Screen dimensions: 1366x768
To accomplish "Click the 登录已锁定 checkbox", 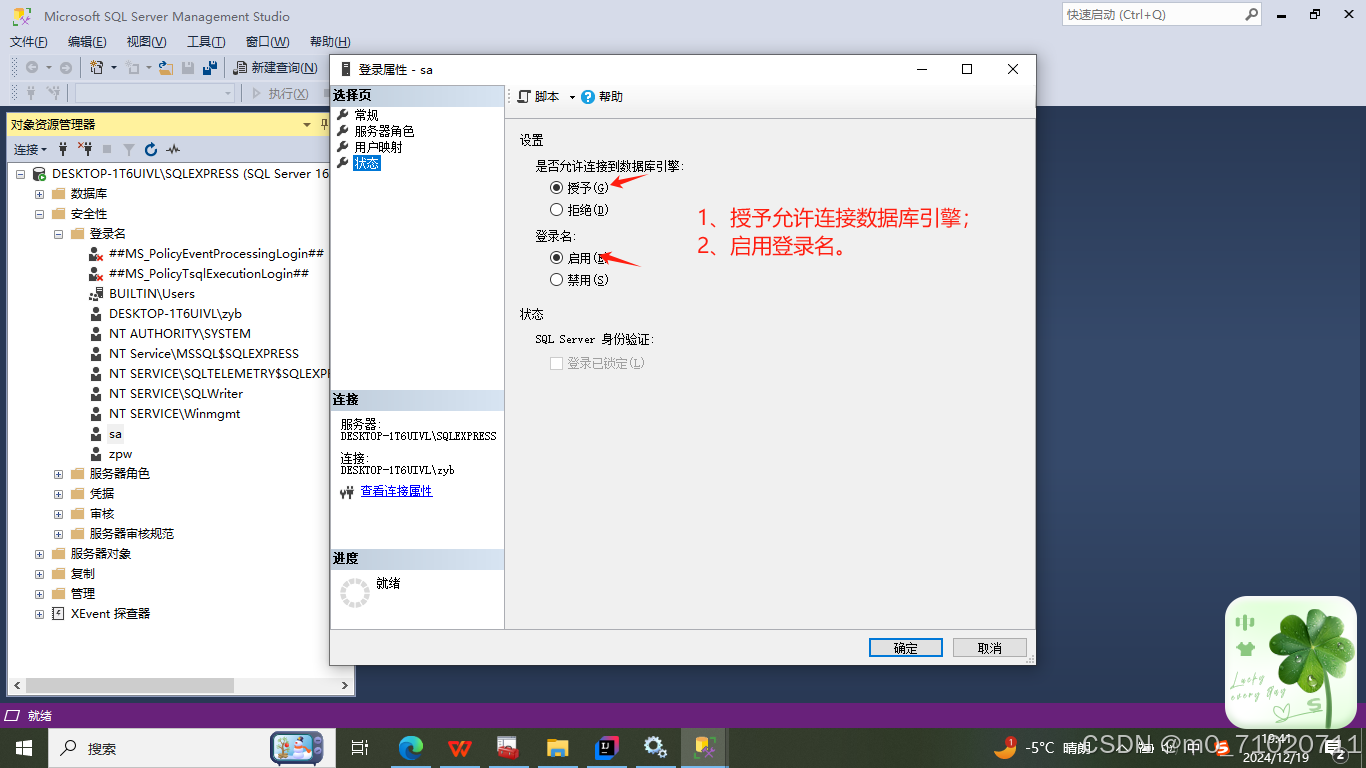I will point(557,363).
